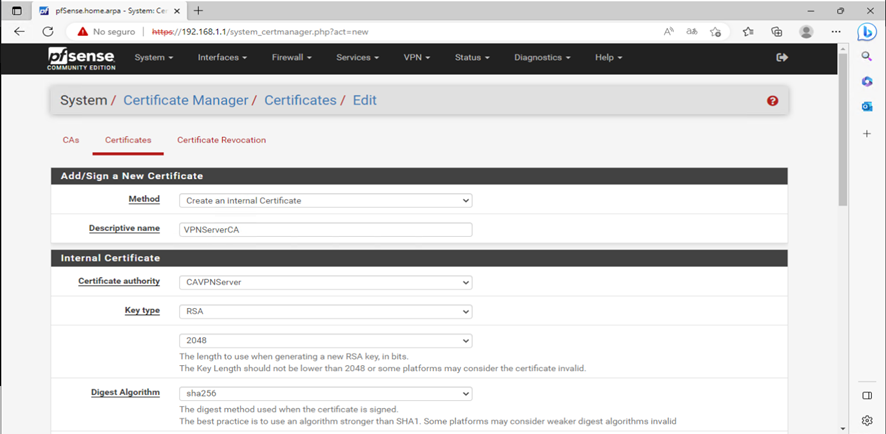
Task: Open the Microsoft 365 sidebar icon
Action: 867,81
